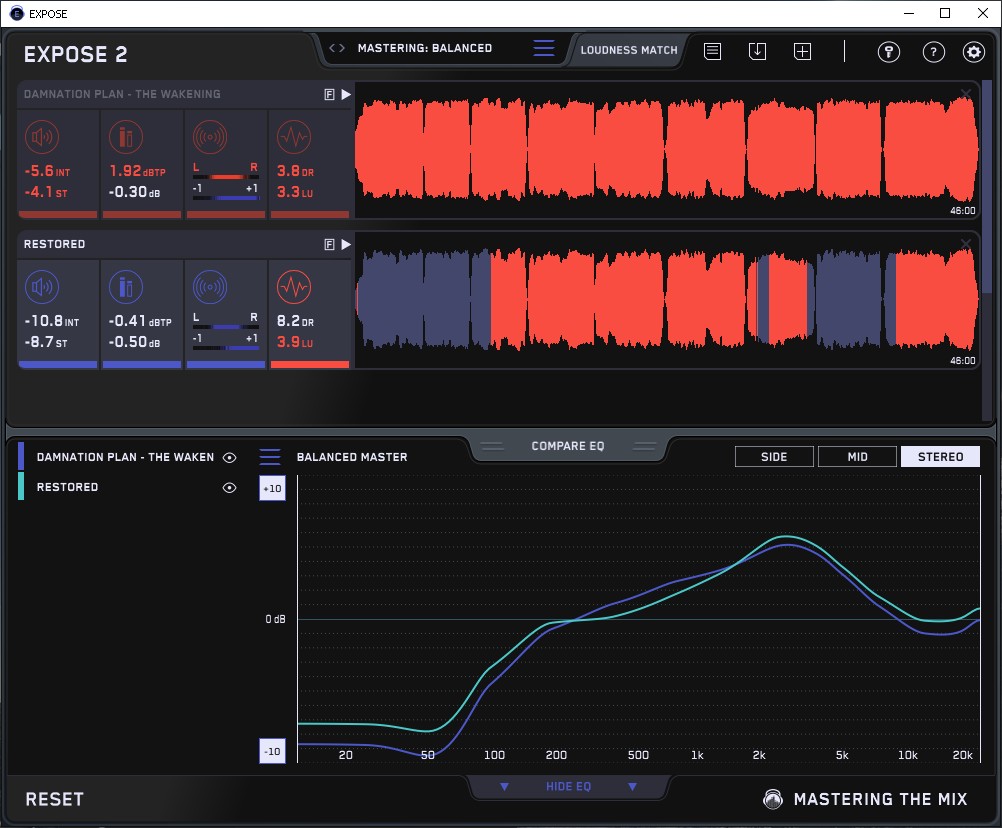Collapse the EQ panel with Hide EQ
1002x828 pixels.
click(x=568, y=787)
